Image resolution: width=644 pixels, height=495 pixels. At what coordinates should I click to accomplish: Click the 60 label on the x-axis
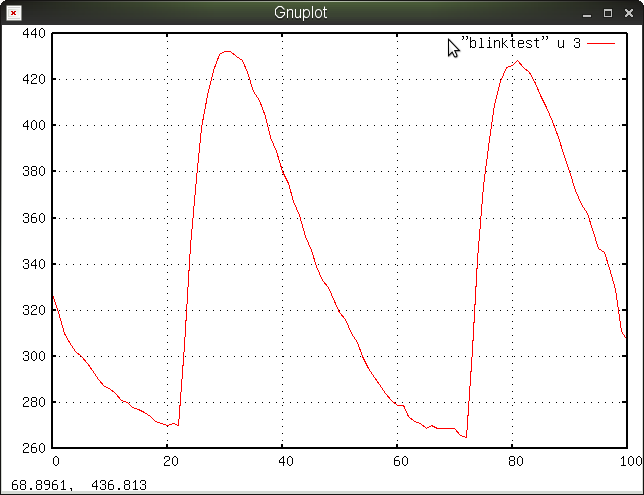[x=400, y=461]
